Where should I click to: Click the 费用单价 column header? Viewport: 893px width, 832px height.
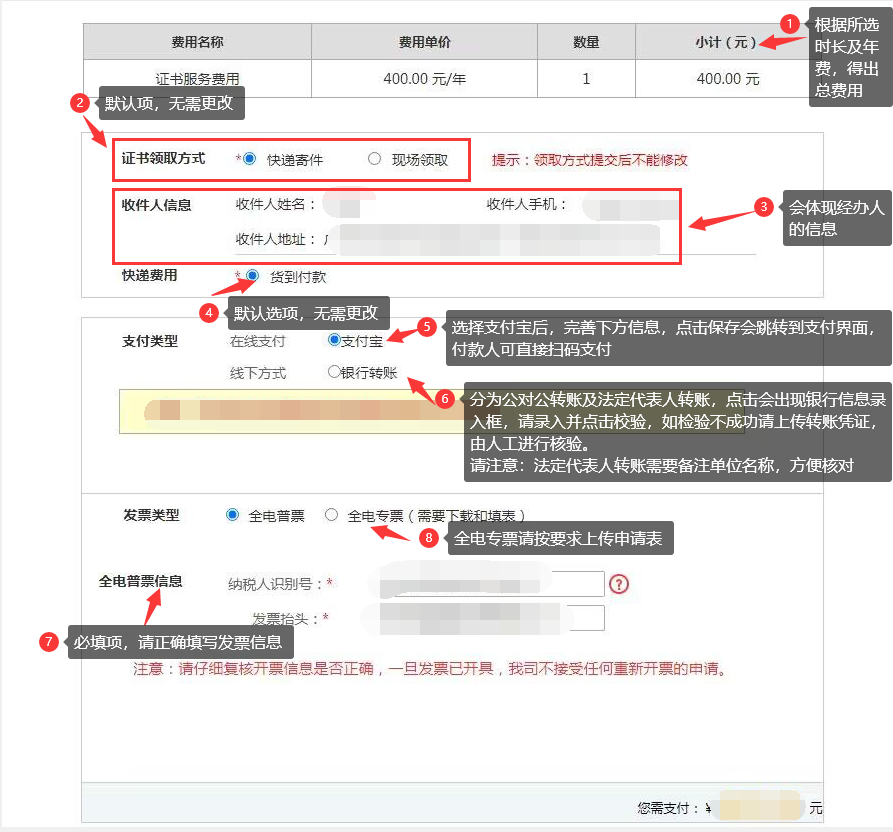424,42
